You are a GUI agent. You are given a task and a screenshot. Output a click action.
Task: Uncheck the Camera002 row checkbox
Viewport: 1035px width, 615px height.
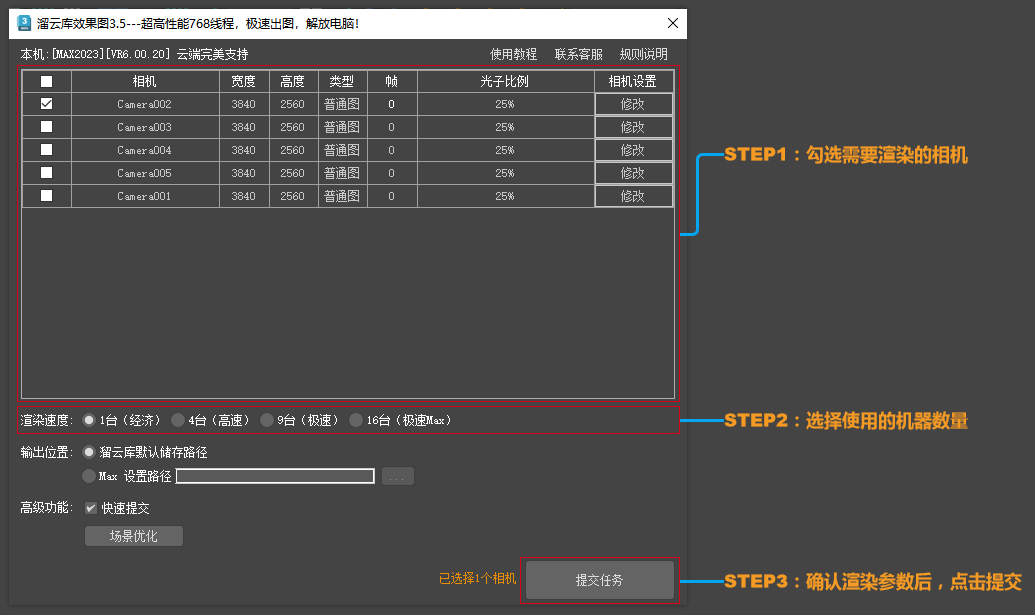[x=46, y=104]
